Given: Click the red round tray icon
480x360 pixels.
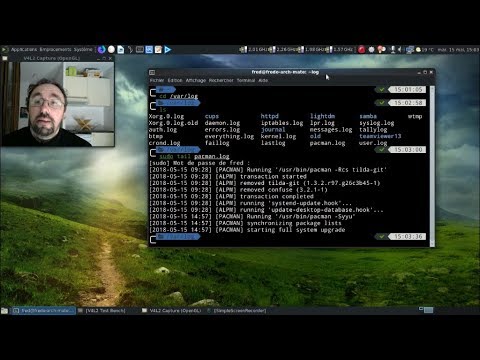Looking at the screenshot, I should [x=362, y=50].
